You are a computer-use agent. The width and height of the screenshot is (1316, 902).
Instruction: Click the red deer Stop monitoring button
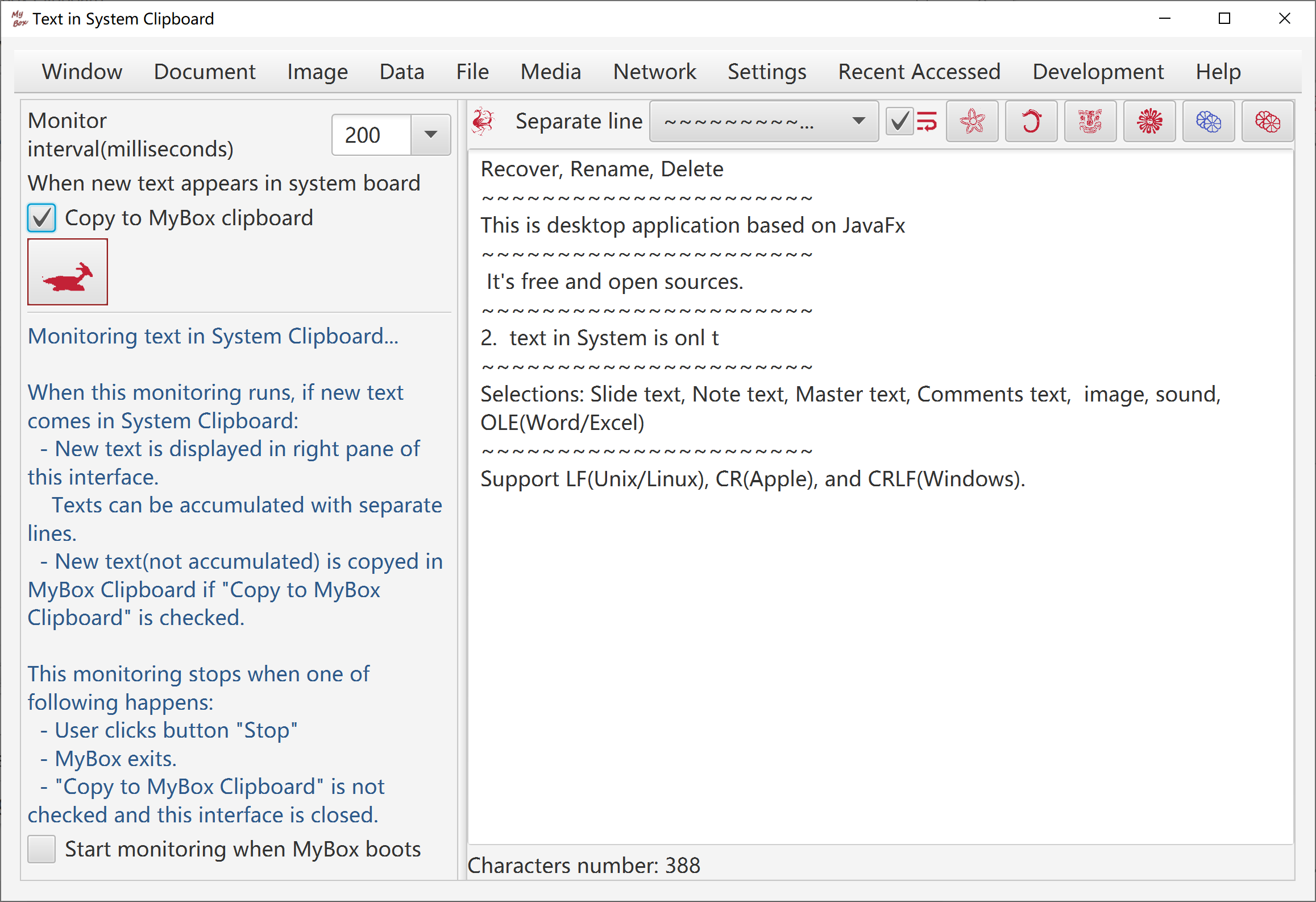68,272
